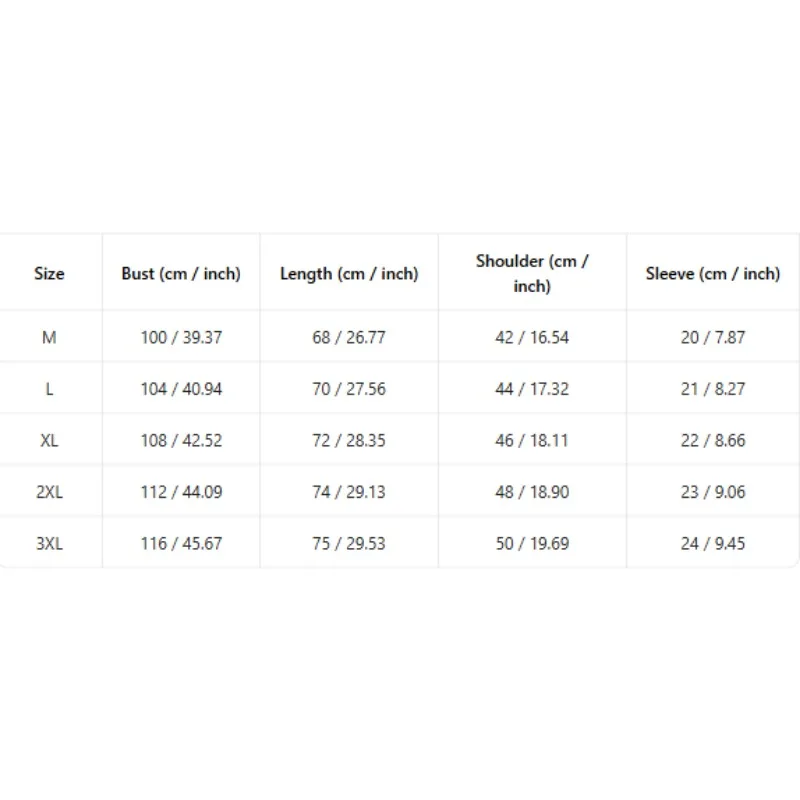Select the Shoulder (cm / inch) header
The height and width of the screenshot is (800, 800).
tap(532, 273)
